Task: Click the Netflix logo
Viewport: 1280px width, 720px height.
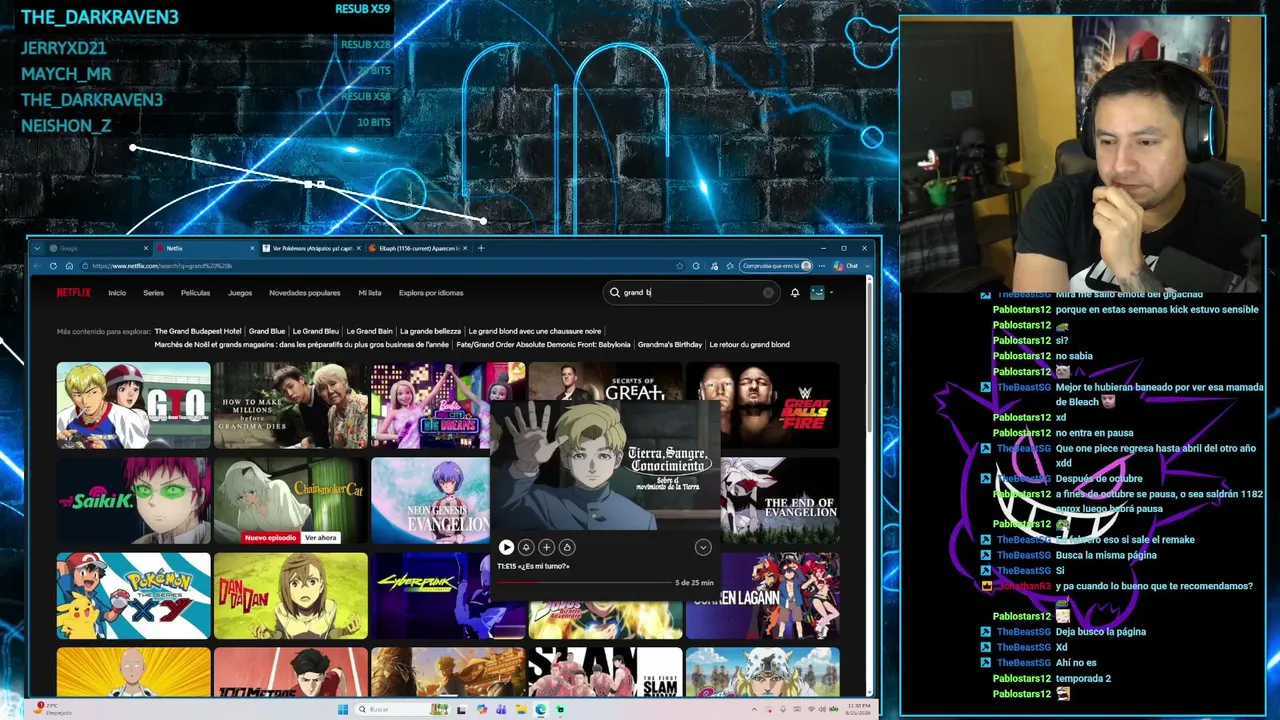Action: [x=73, y=293]
